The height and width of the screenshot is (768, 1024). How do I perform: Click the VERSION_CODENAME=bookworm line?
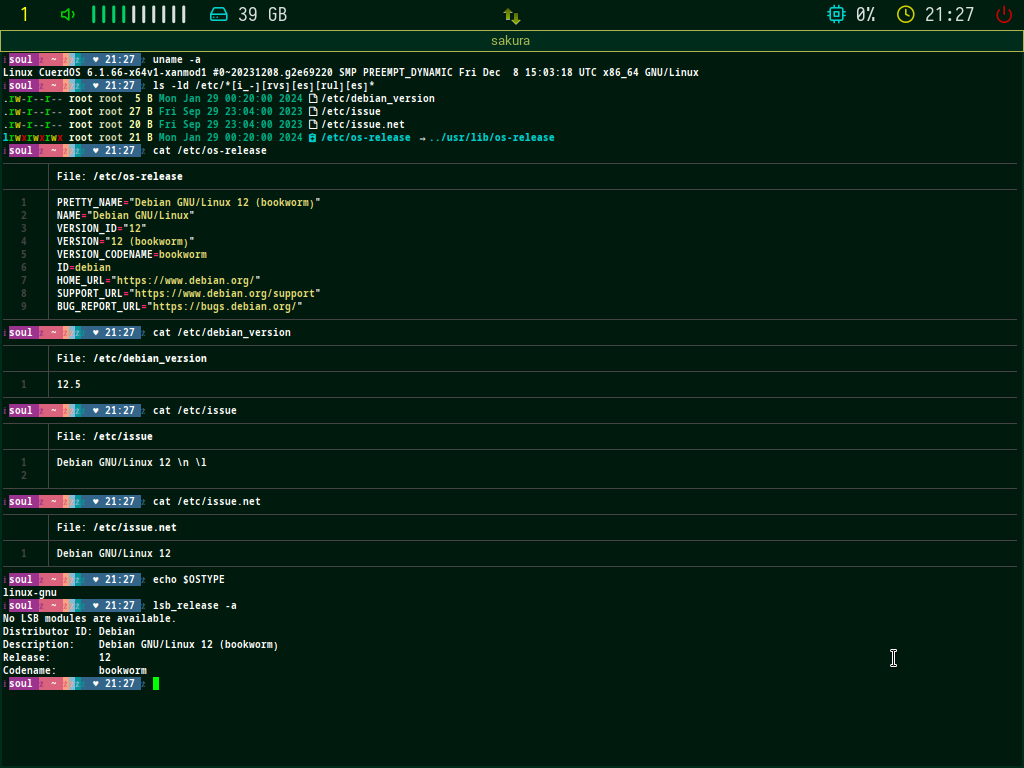tap(131, 255)
